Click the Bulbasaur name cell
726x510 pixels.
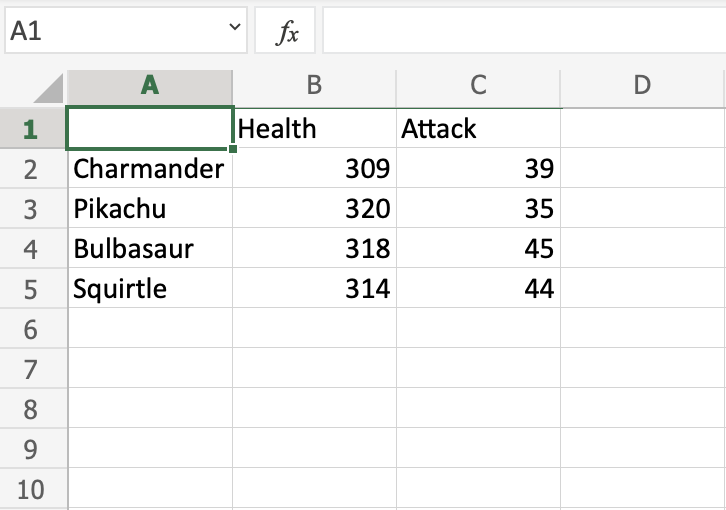click(150, 250)
